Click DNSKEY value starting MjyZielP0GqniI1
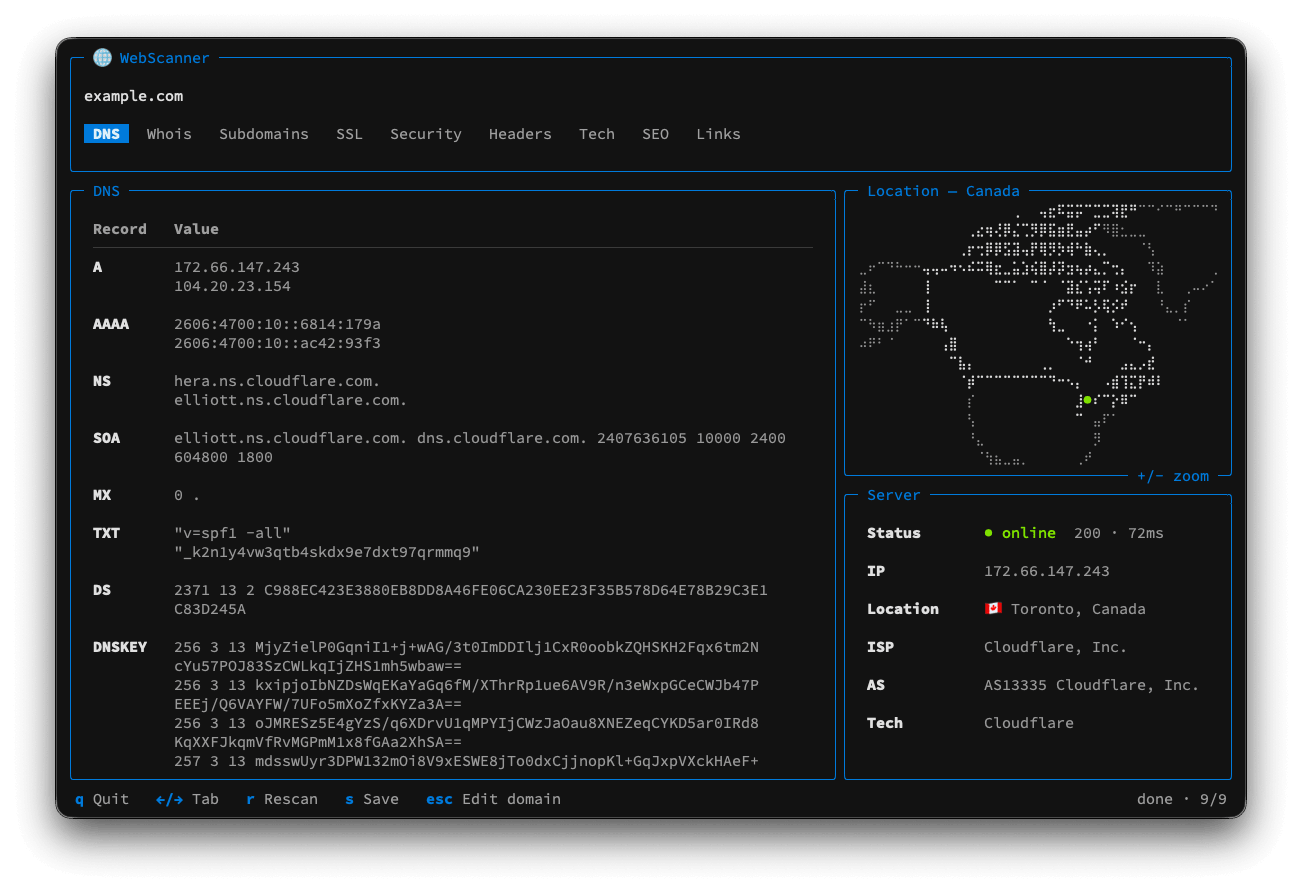Screen dimensions: 1302x892 click(467, 656)
